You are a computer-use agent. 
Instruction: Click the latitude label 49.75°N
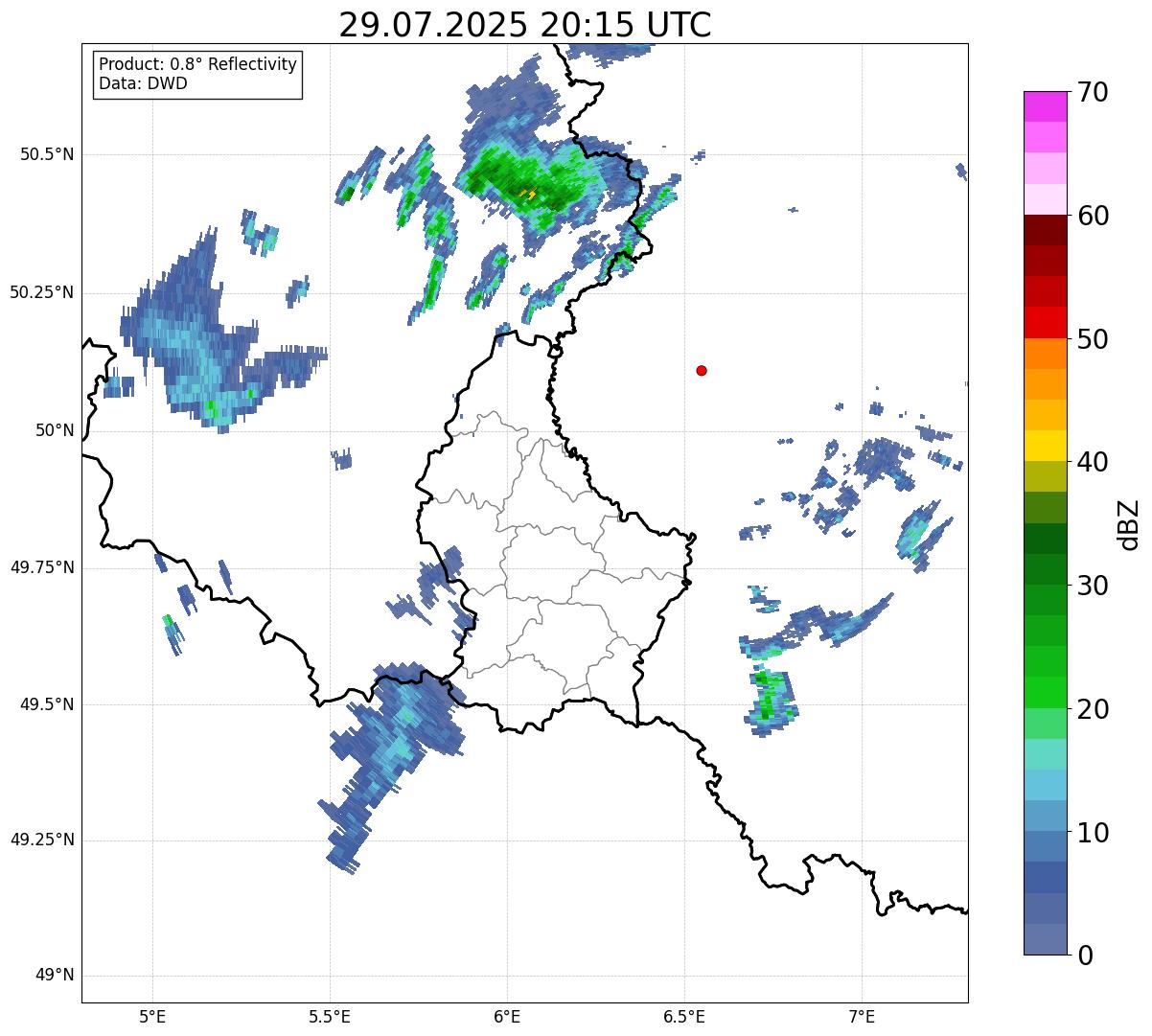tap(42, 567)
